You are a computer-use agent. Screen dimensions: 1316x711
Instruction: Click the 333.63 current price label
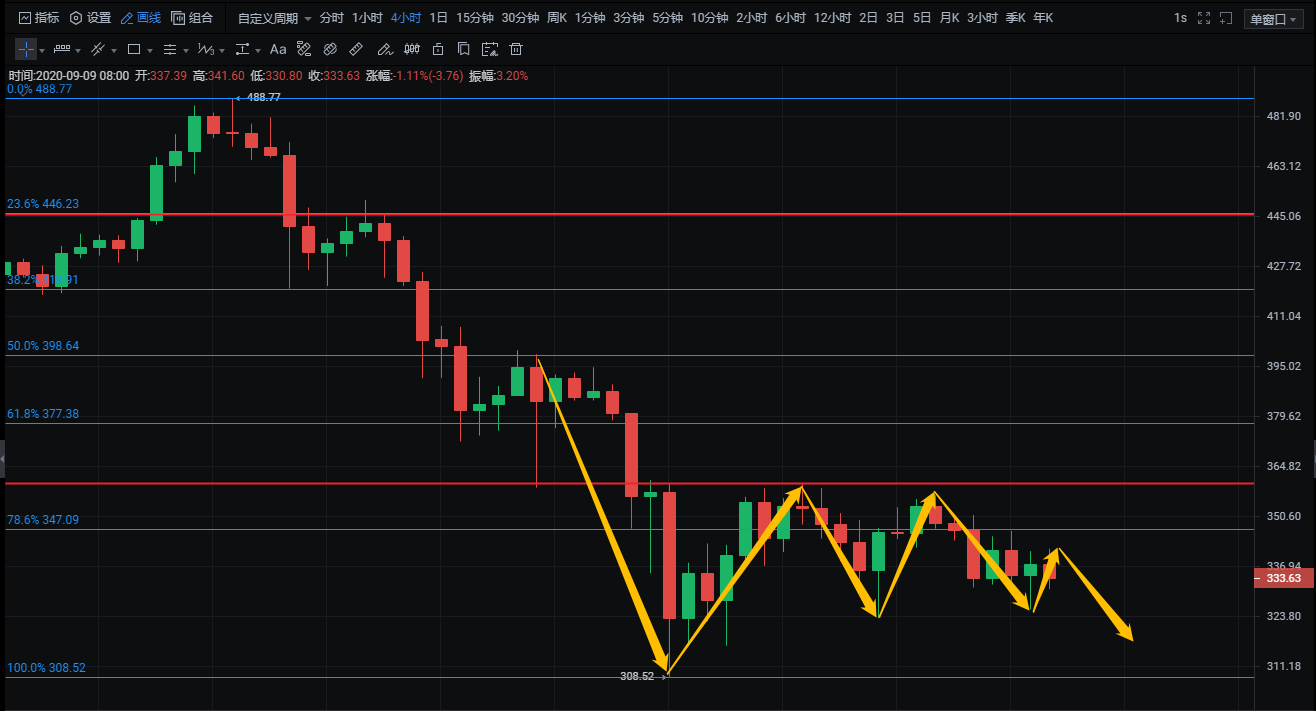tap(1283, 578)
